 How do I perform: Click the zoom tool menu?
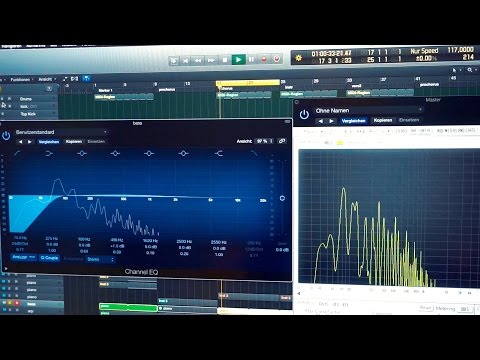pyautogui.click(x=471, y=70)
